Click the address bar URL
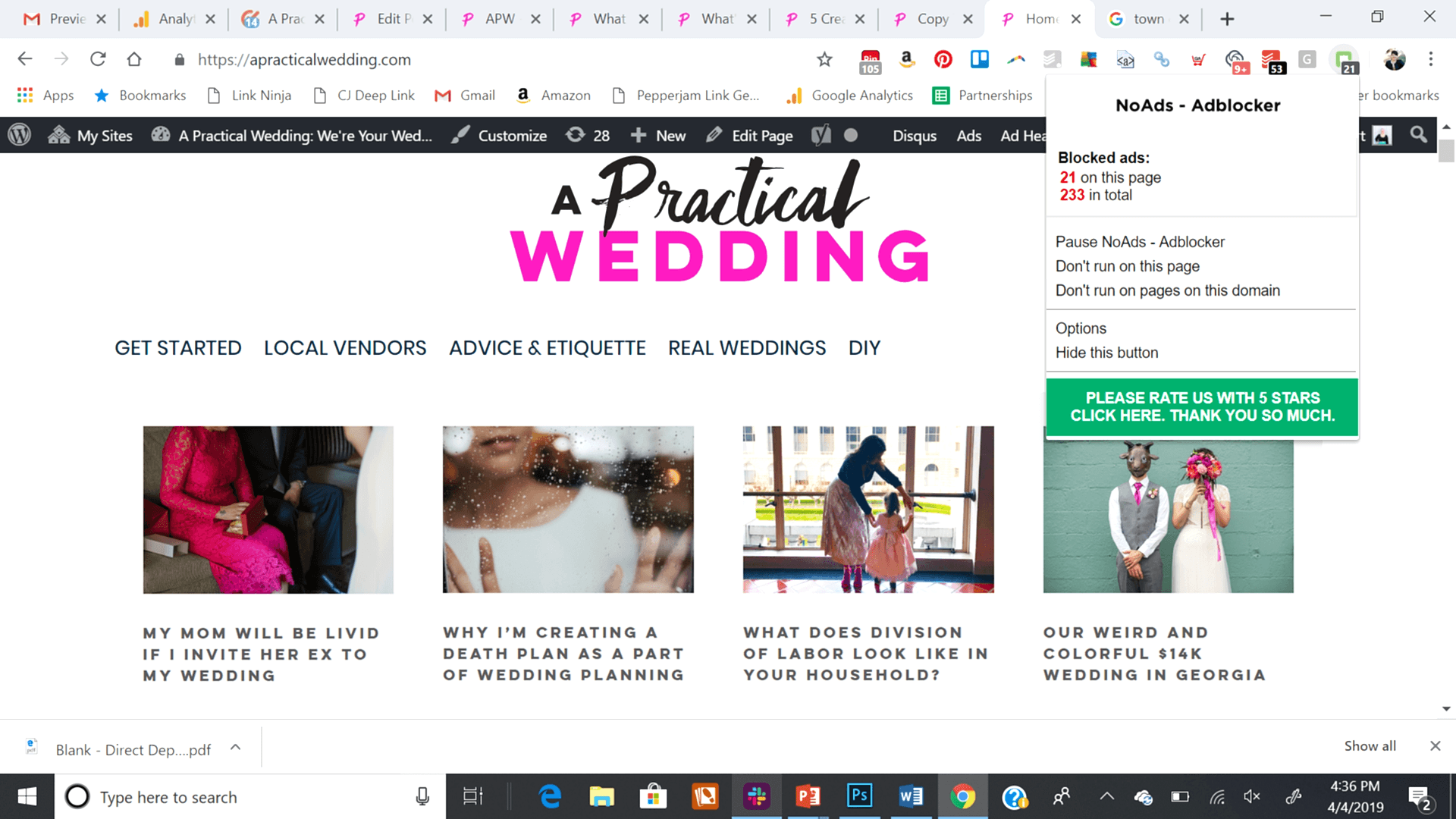Viewport: 1456px width, 819px height. (304, 59)
